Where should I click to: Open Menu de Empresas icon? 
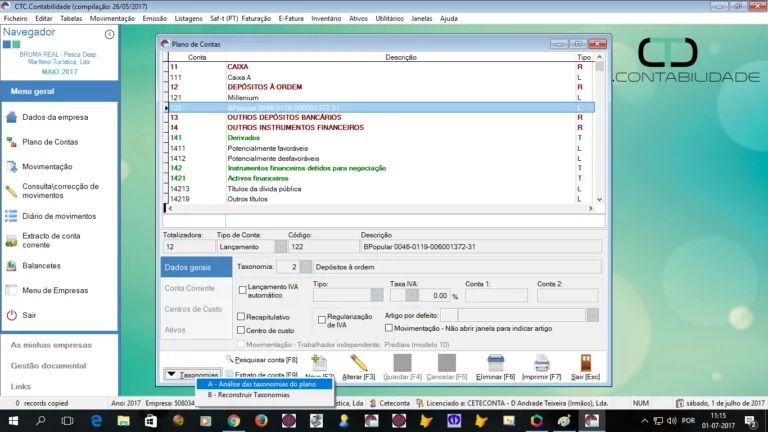click(11, 290)
